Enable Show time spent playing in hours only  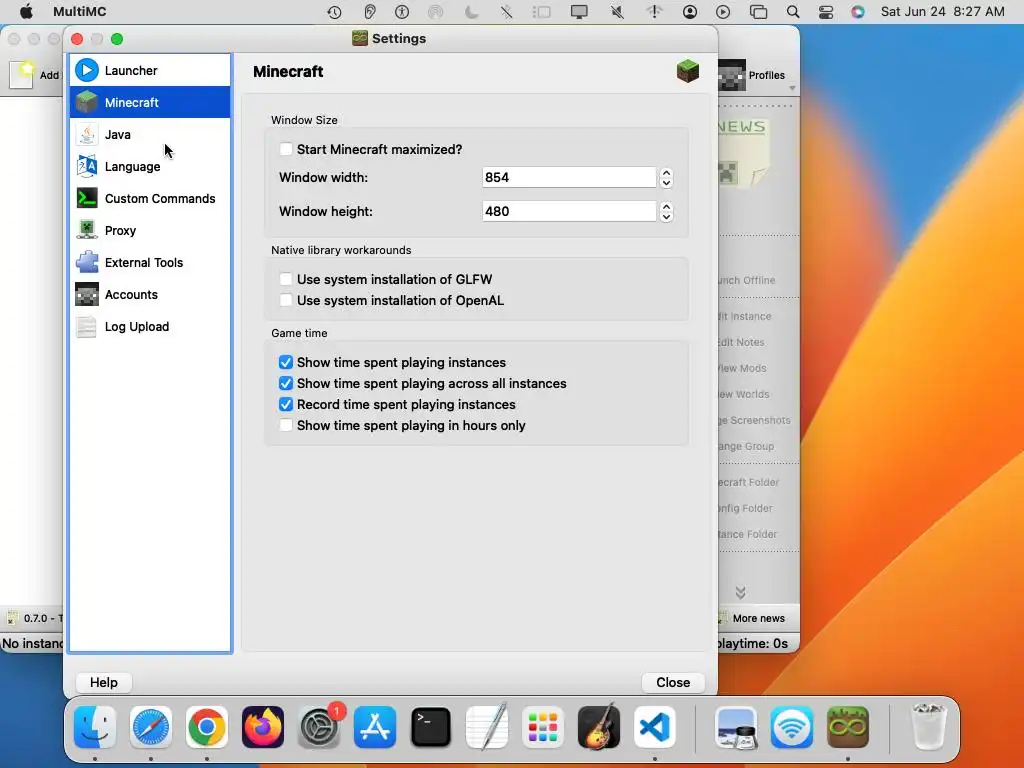click(285, 425)
